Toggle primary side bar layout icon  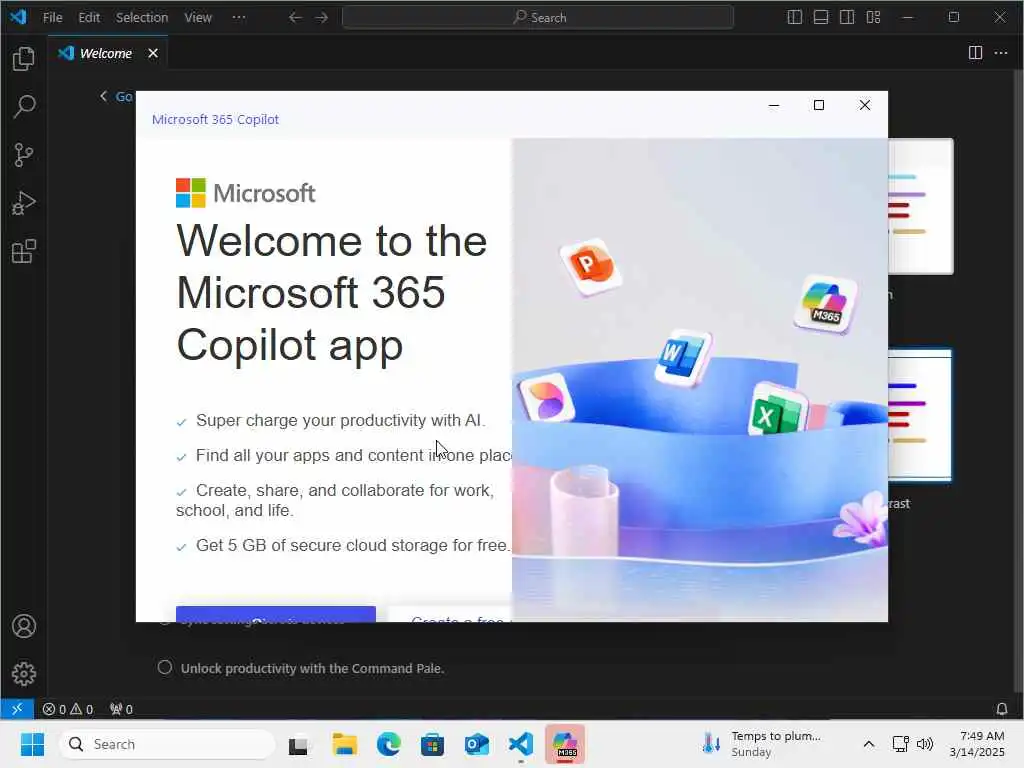pos(795,18)
